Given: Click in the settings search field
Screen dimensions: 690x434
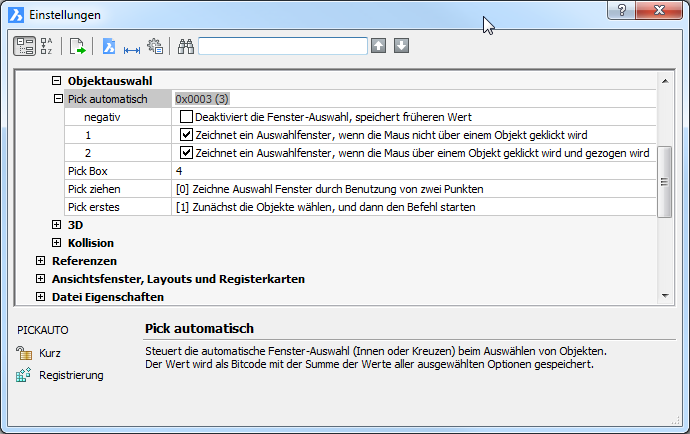Looking at the screenshot, I should (x=282, y=46).
